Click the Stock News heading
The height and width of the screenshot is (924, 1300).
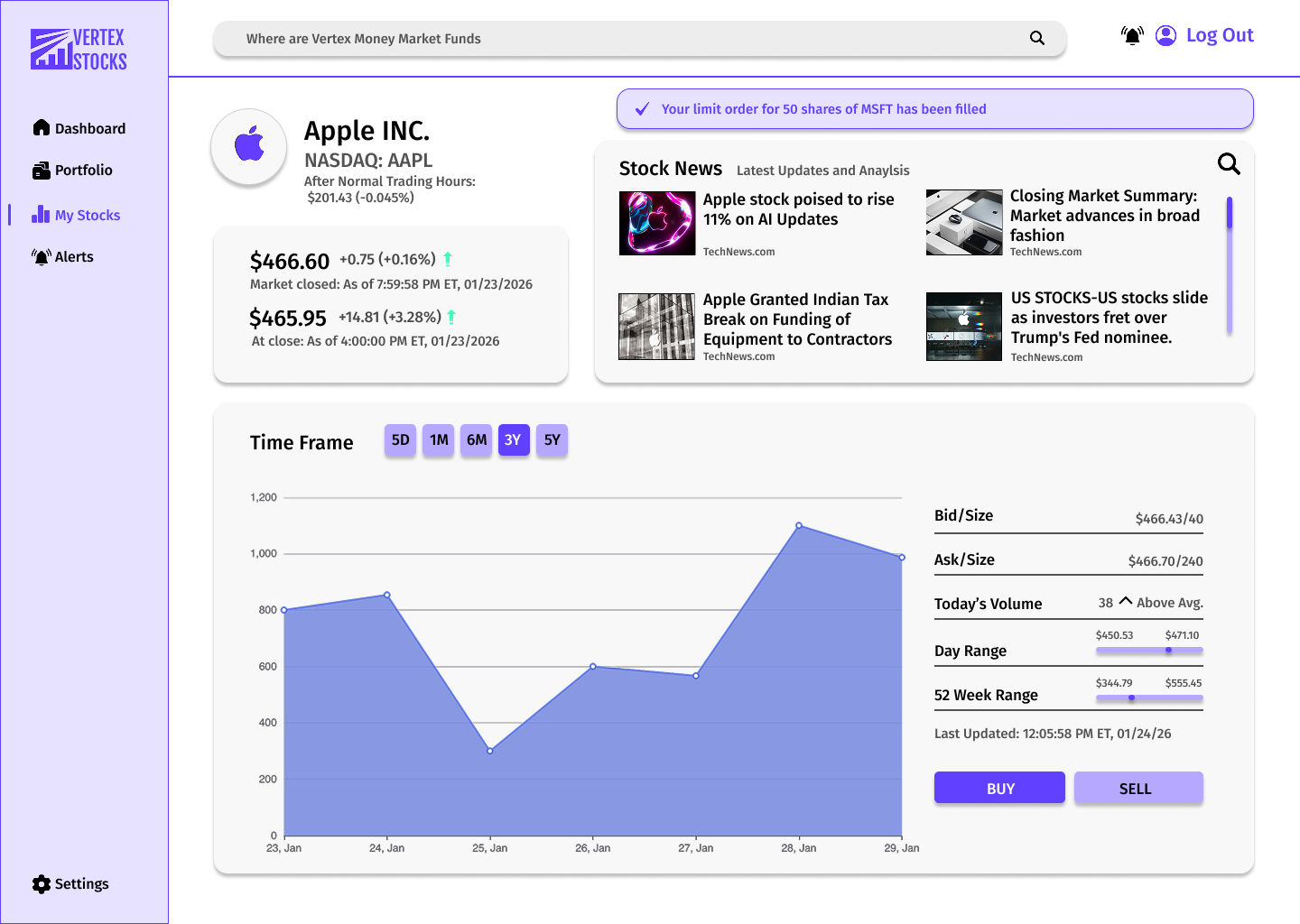671,169
